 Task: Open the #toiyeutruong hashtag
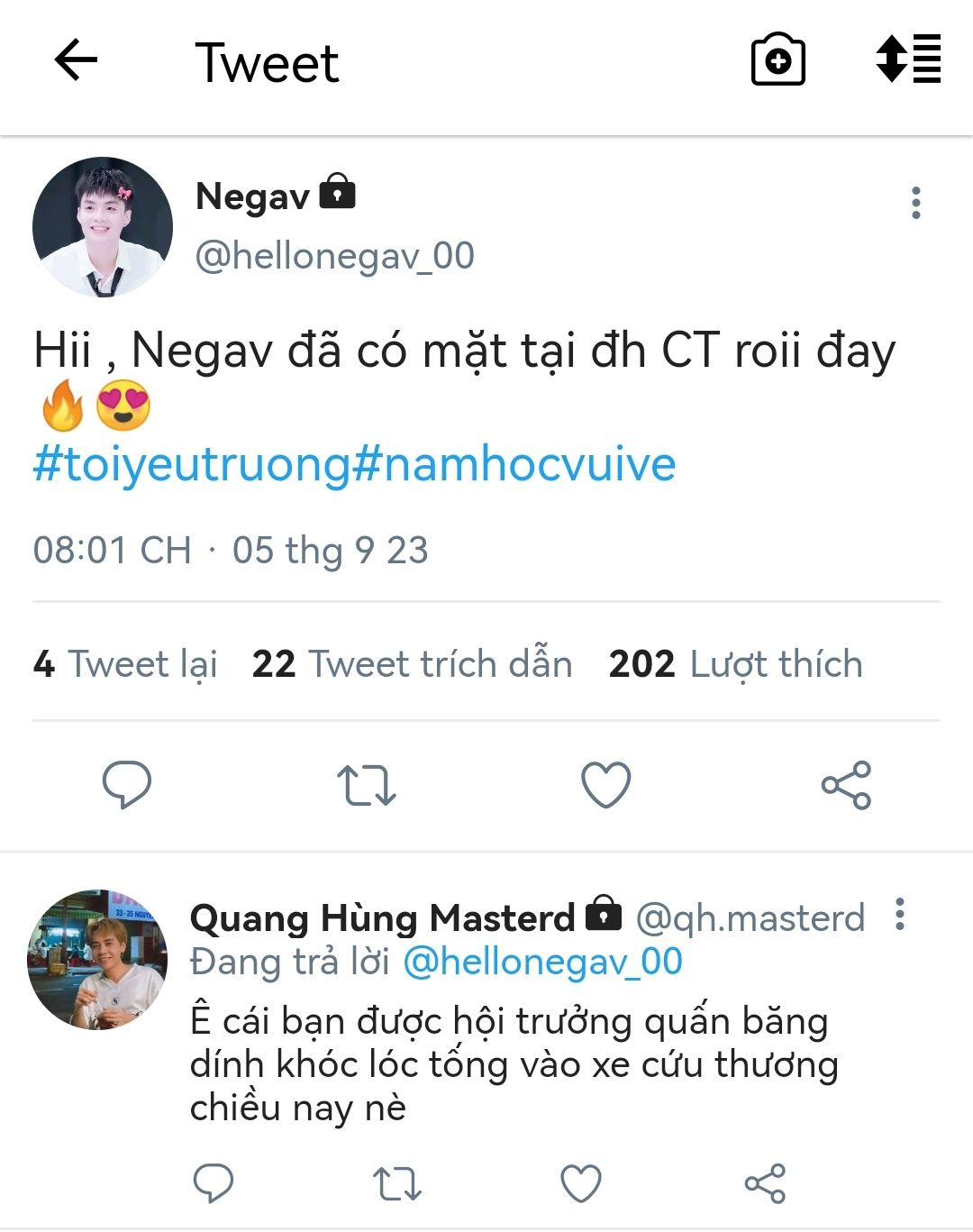click(191, 465)
